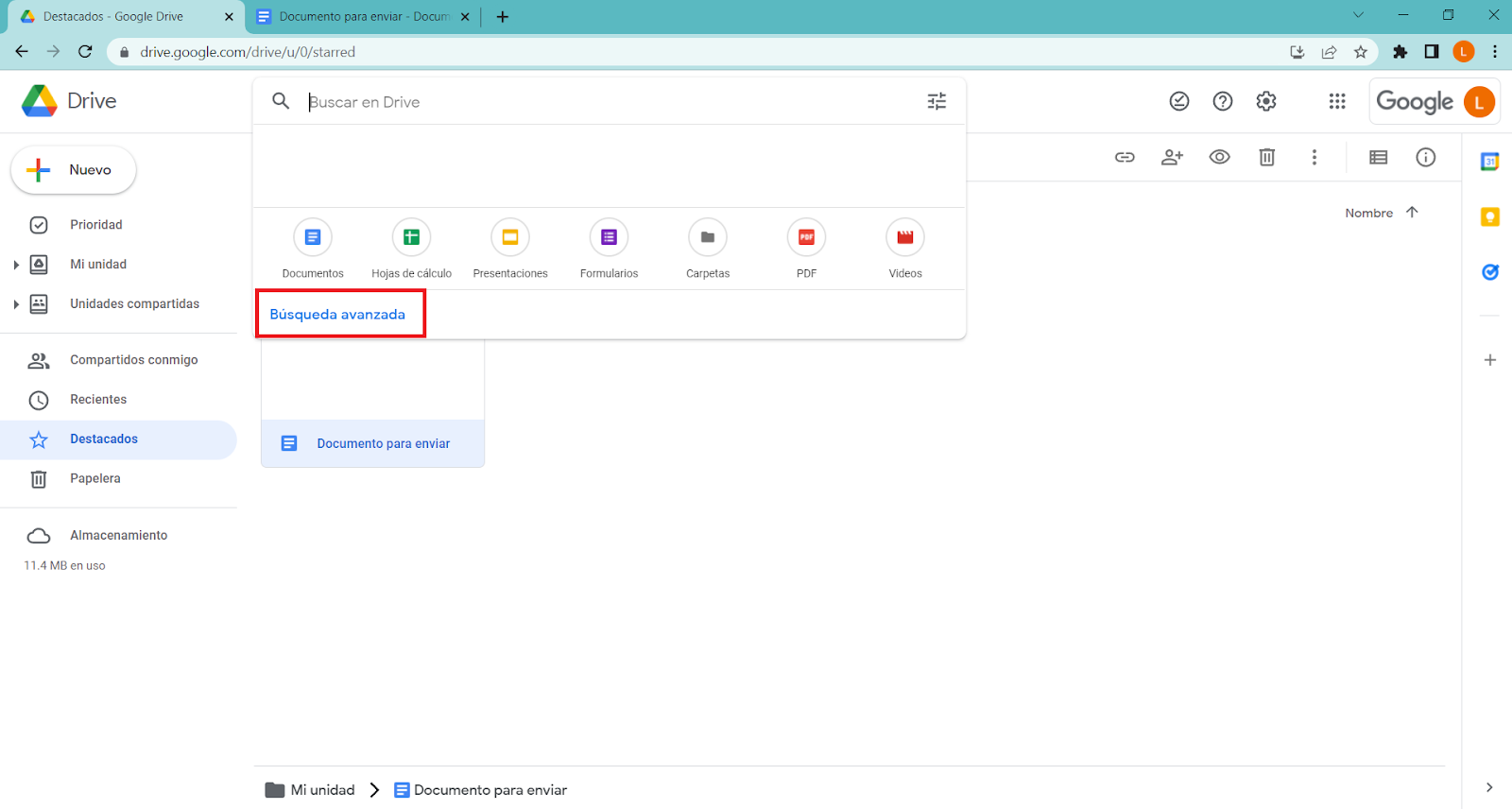Open the offline ready status icon
The width and height of the screenshot is (1512, 809).
(1179, 101)
